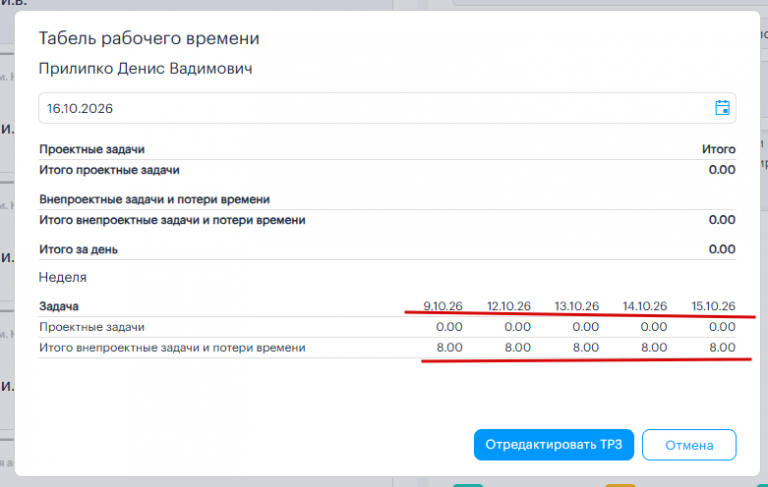Select the 15.10.26 column header
Image resolution: width=768 pixels, height=487 pixels.
(713, 306)
